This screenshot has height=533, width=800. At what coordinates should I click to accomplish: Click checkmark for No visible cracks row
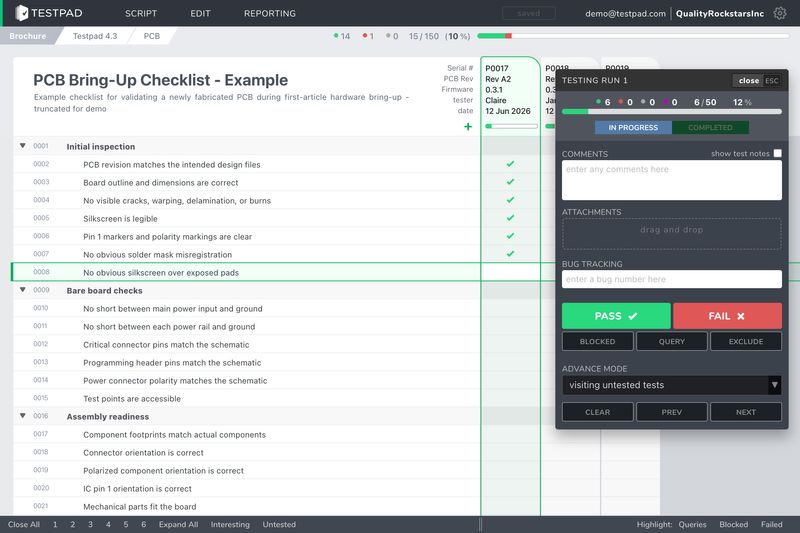pyautogui.click(x=510, y=200)
